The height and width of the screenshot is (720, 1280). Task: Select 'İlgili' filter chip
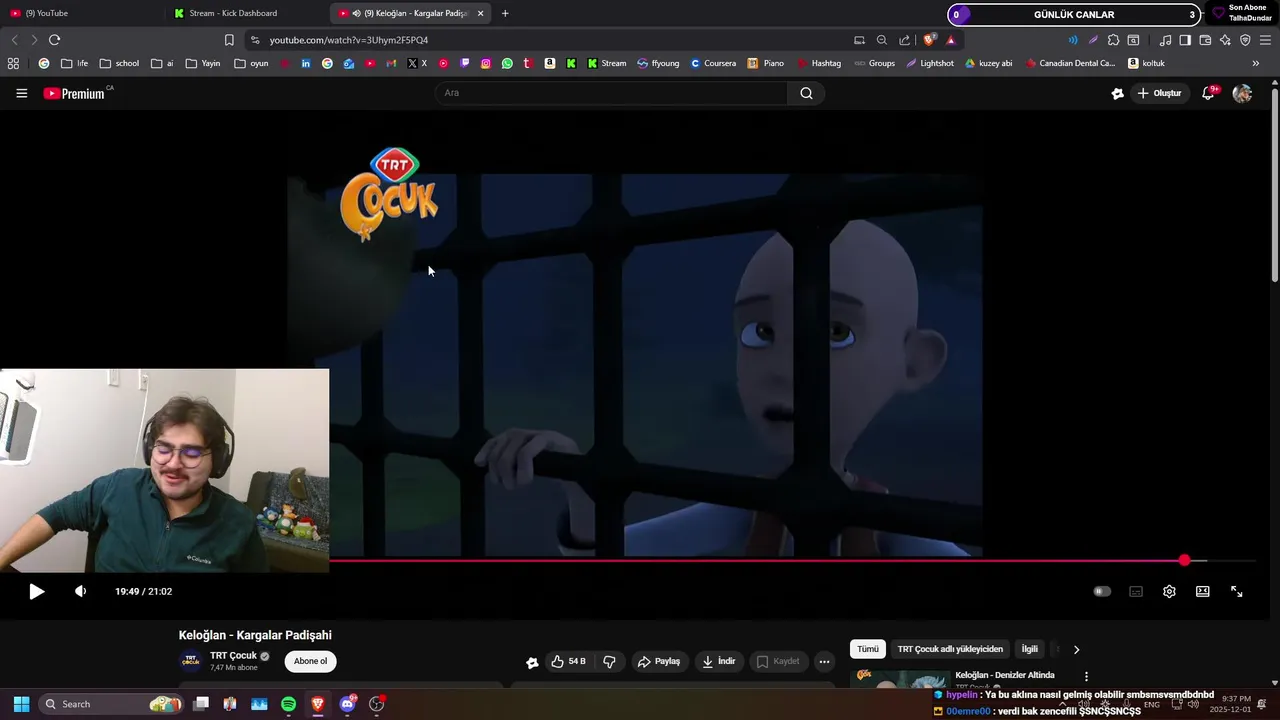pyautogui.click(x=1030, y=649)
